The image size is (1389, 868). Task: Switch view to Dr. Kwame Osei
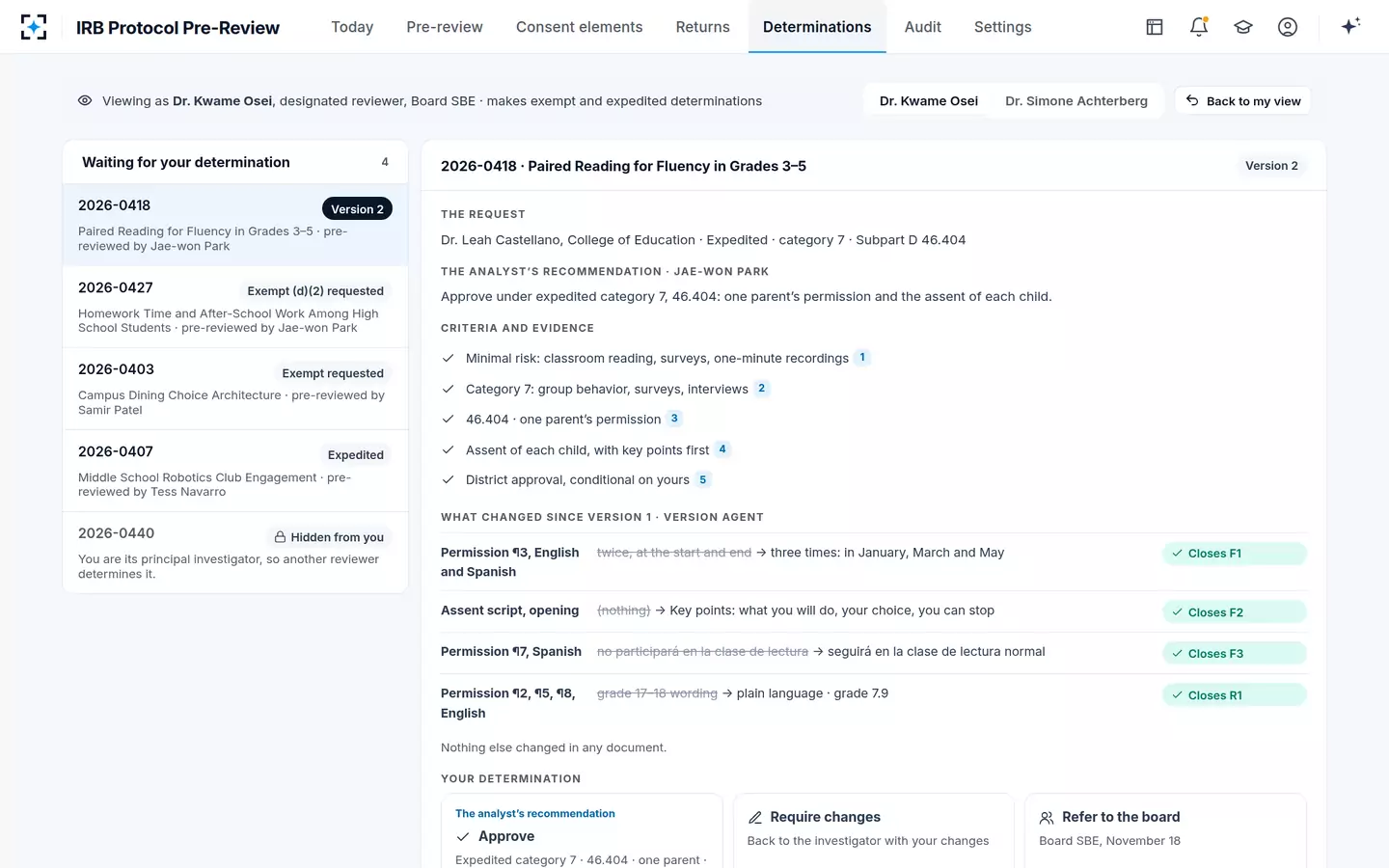tap(928, 101)
